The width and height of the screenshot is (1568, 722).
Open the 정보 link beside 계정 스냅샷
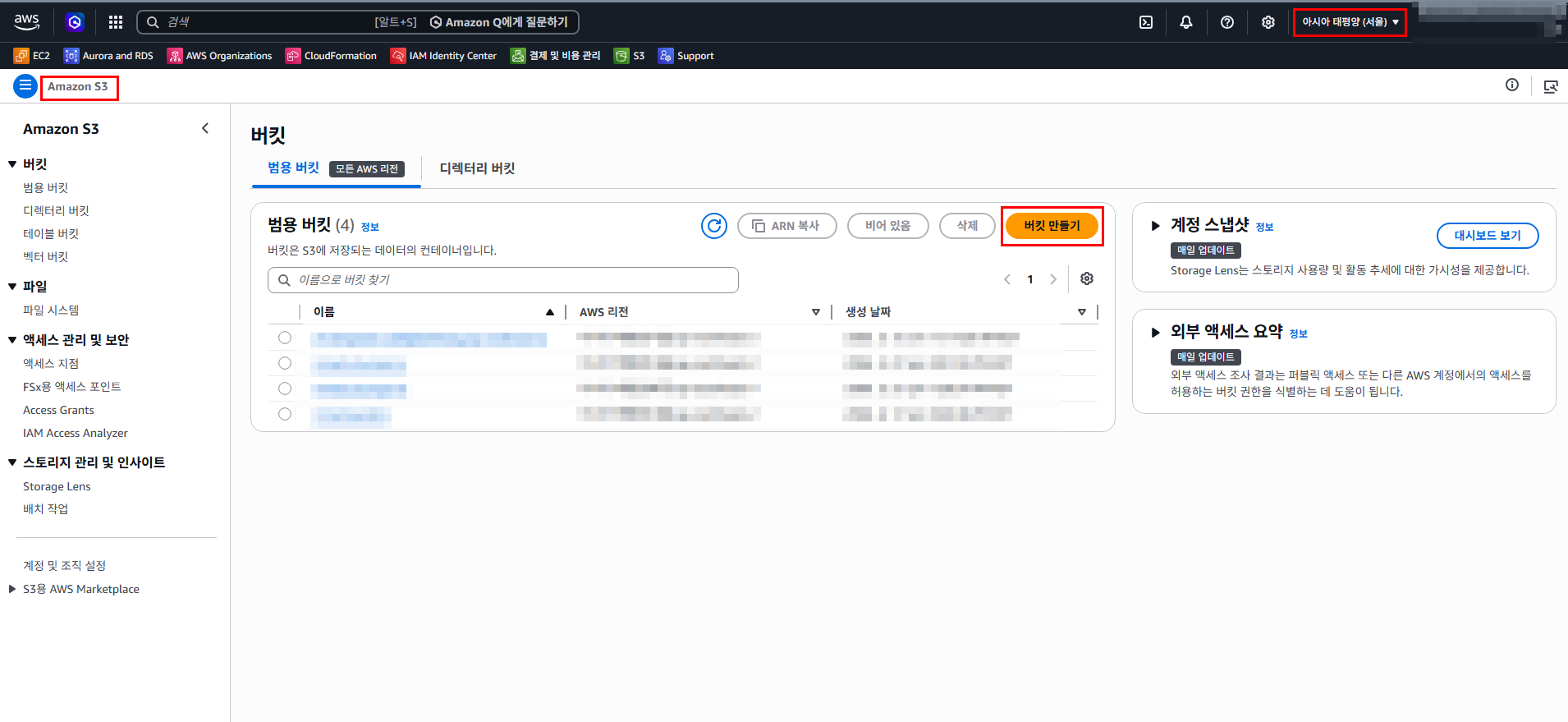(1264, 228)
